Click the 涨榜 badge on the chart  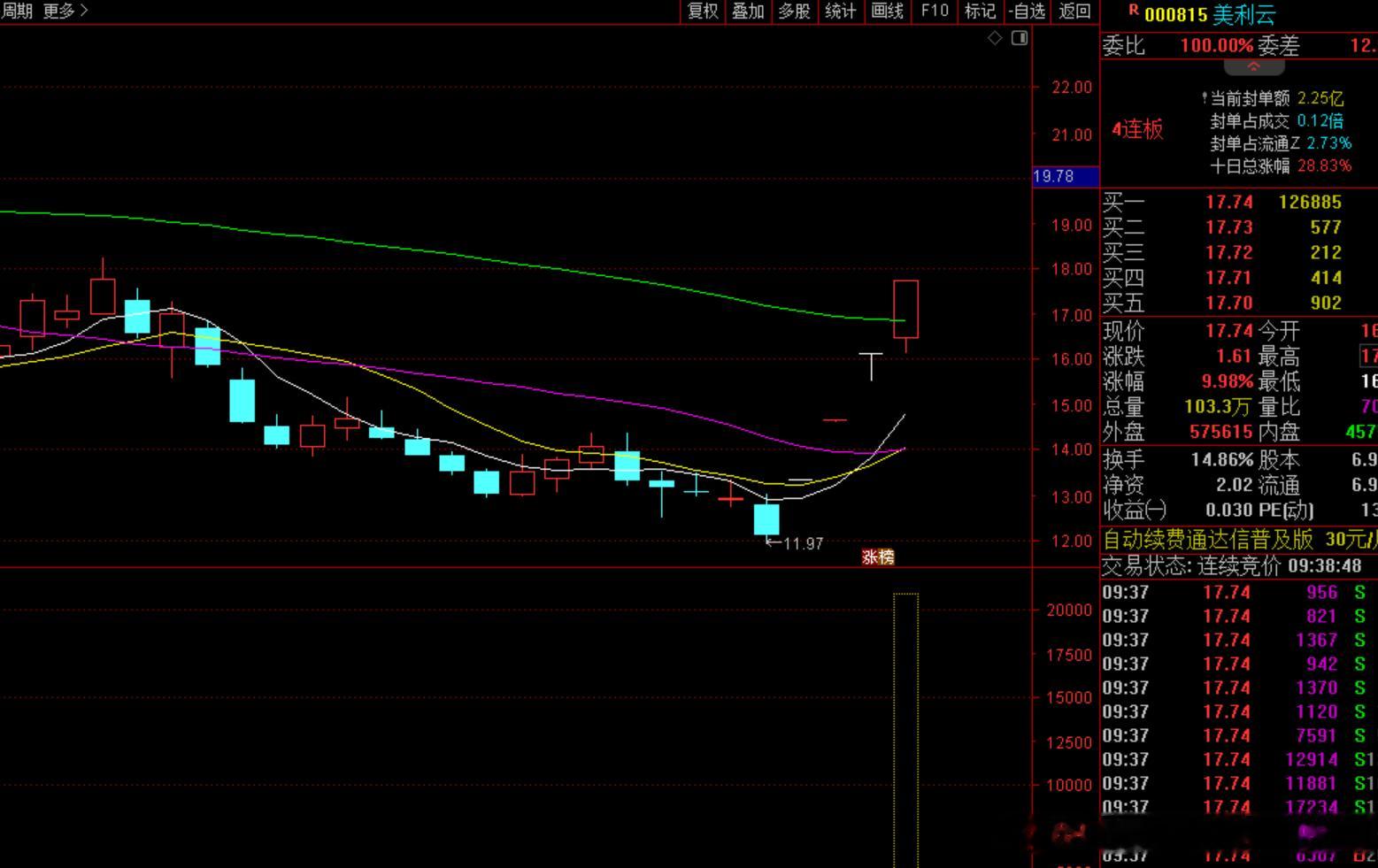878,557
